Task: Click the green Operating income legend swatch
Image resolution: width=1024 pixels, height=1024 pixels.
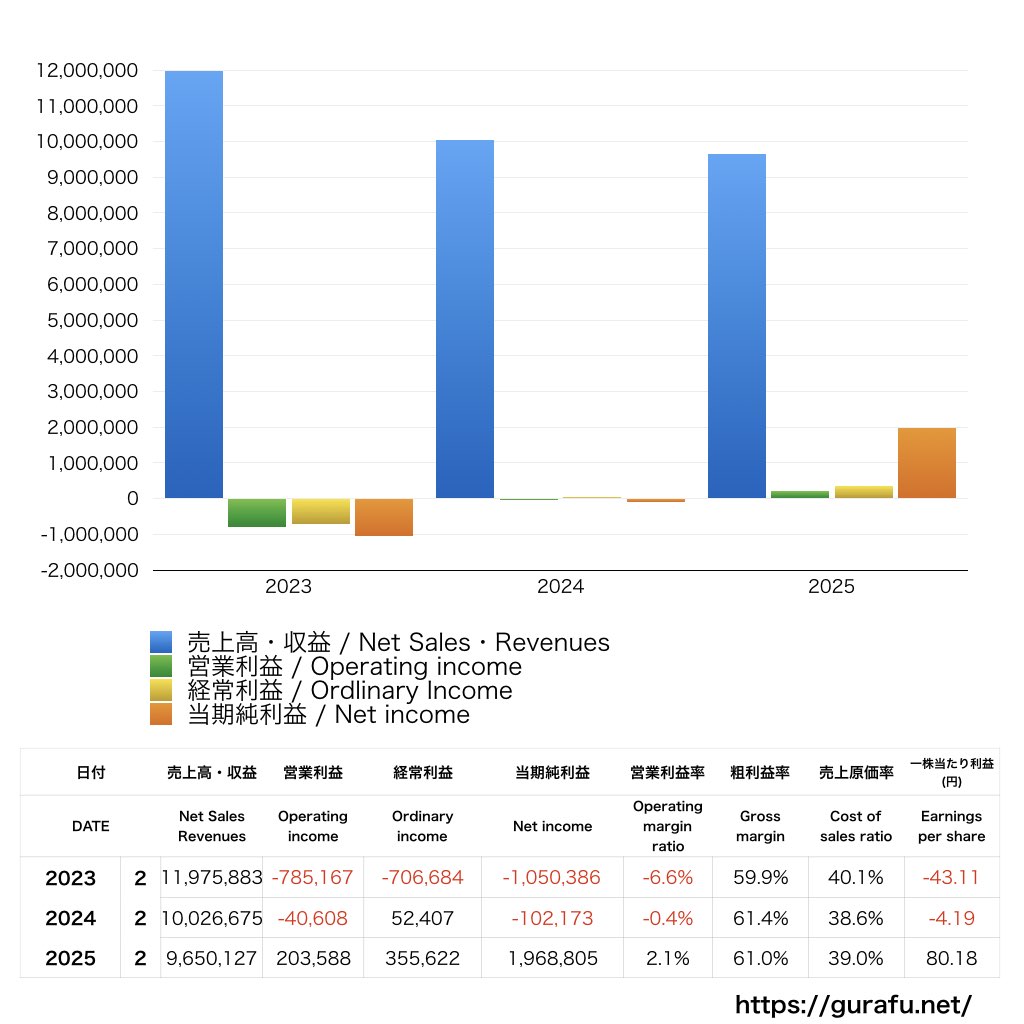Action: pyautogui.click(x=161, y=667)
